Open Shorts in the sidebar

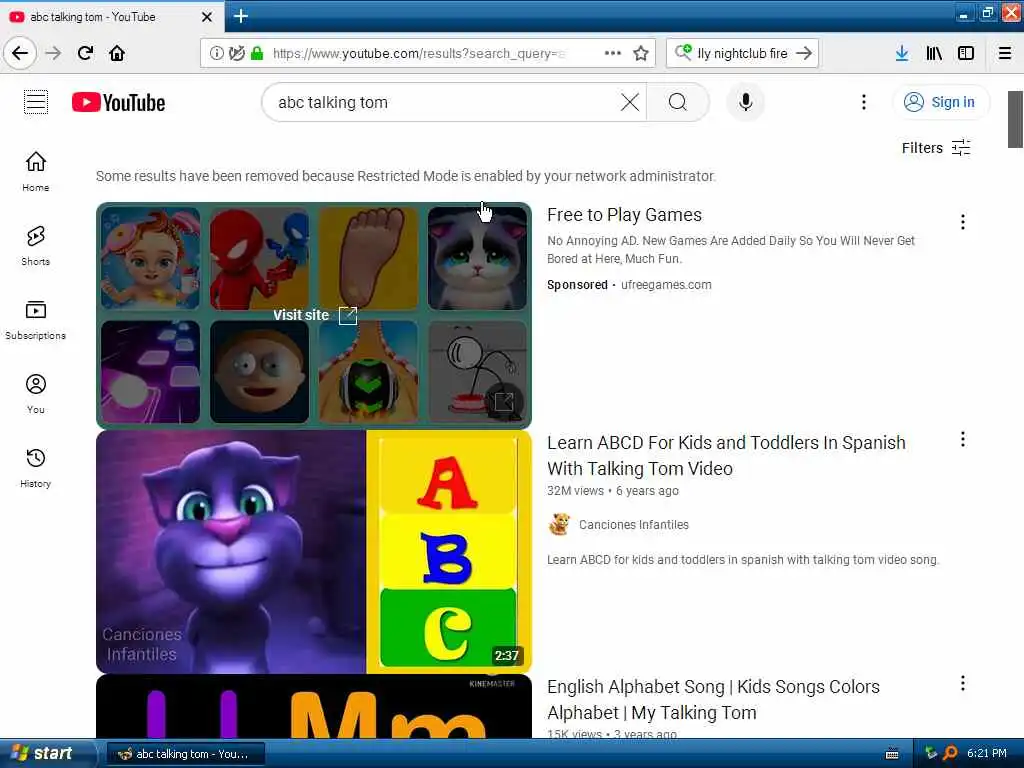[x=36, y=246]
